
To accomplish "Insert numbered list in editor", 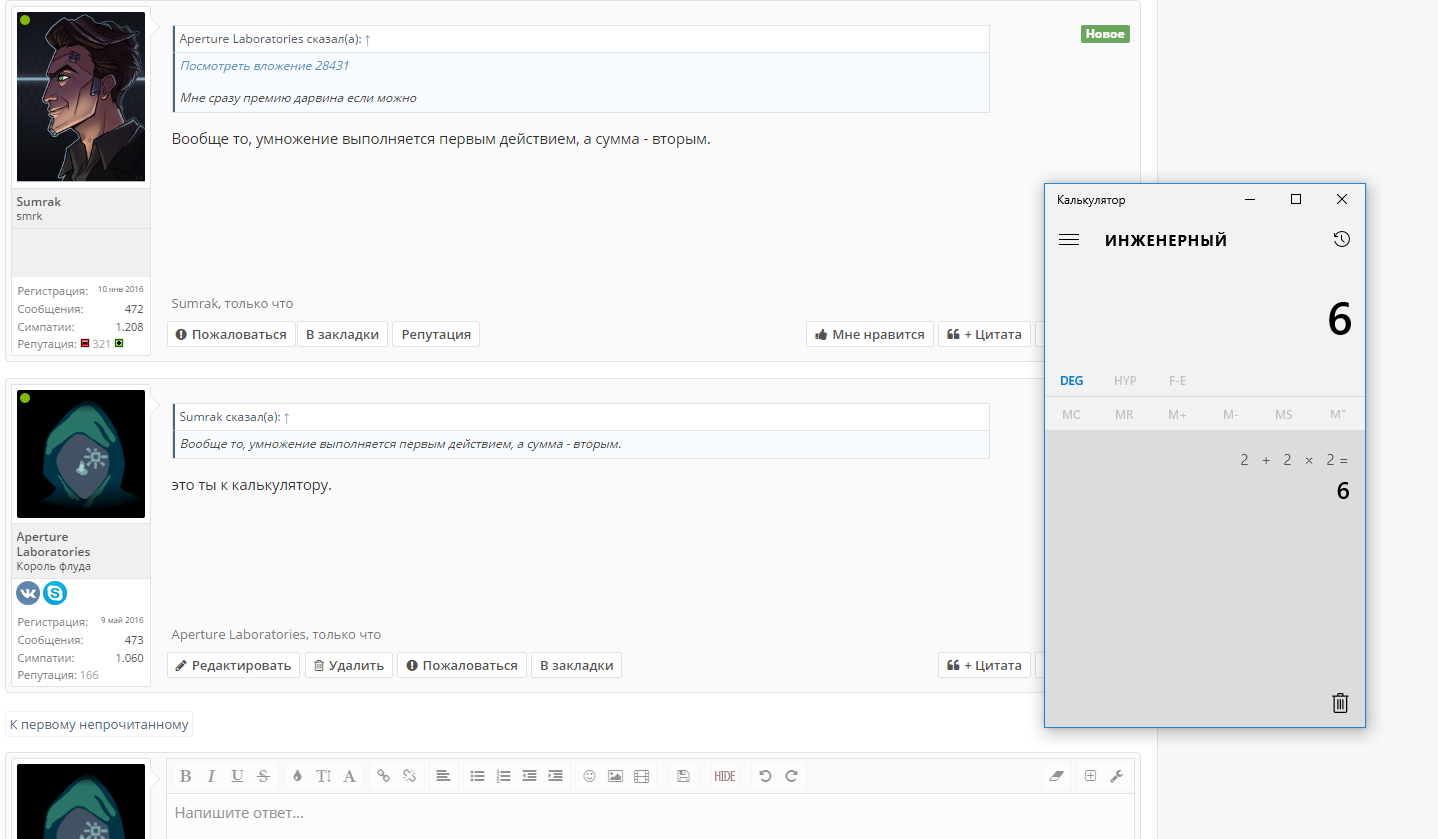I will pyautogui.click(x=503, y=776).
